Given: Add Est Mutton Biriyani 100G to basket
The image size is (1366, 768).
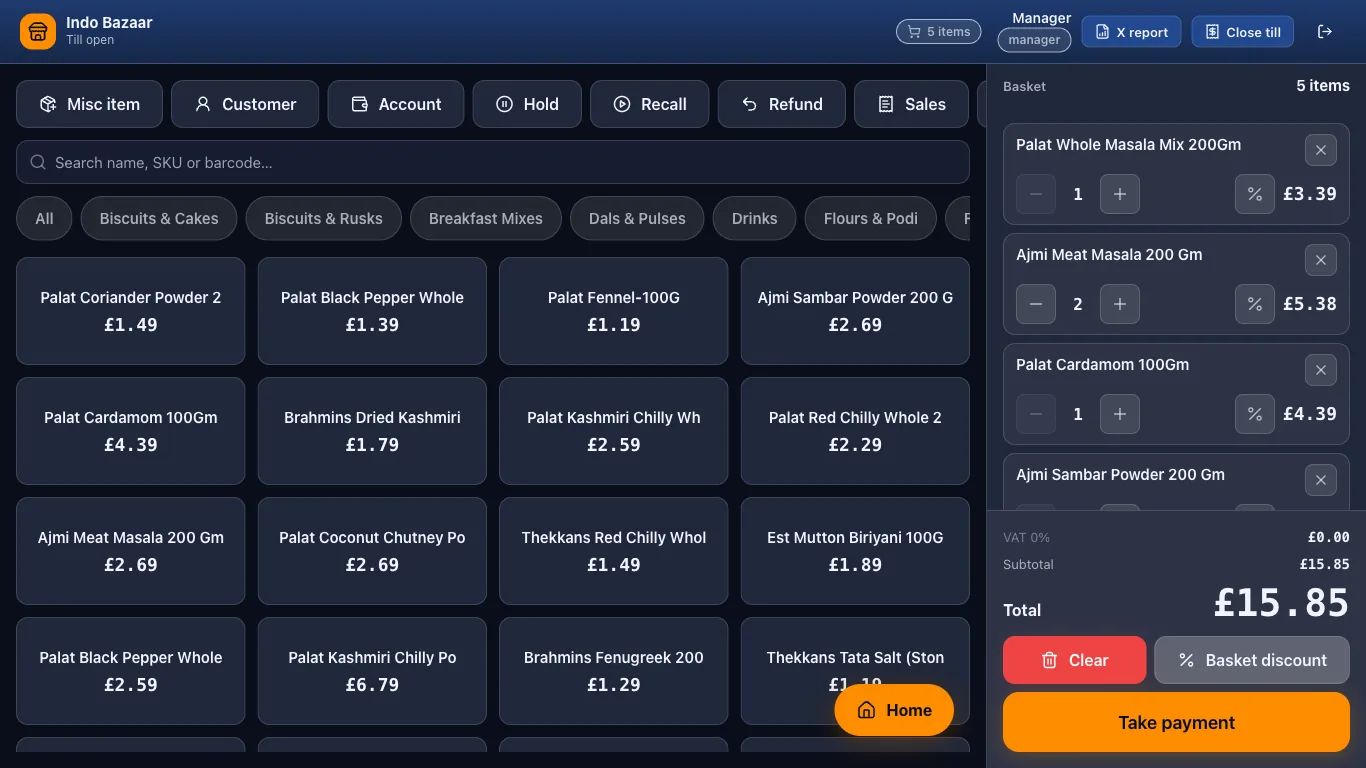Looking at the screenshot, I should pos(855,551).
